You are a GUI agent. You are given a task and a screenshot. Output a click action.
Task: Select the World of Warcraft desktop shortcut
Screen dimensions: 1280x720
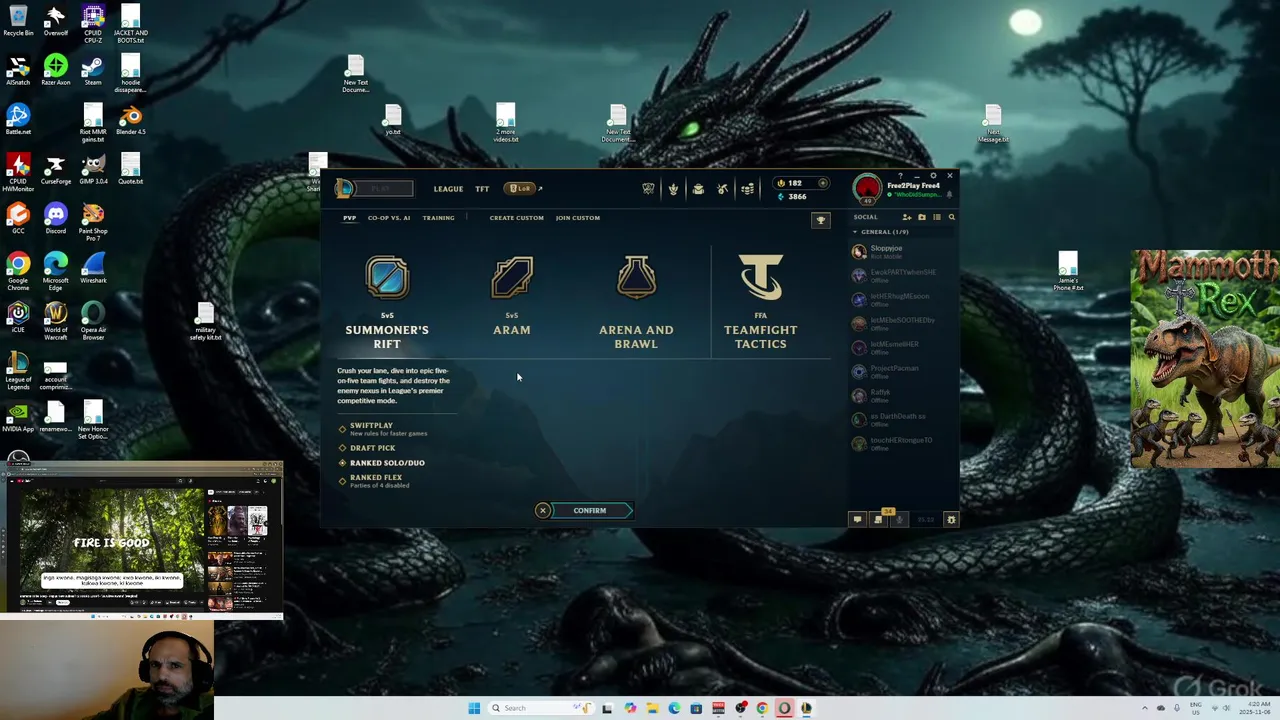point(56,322)
